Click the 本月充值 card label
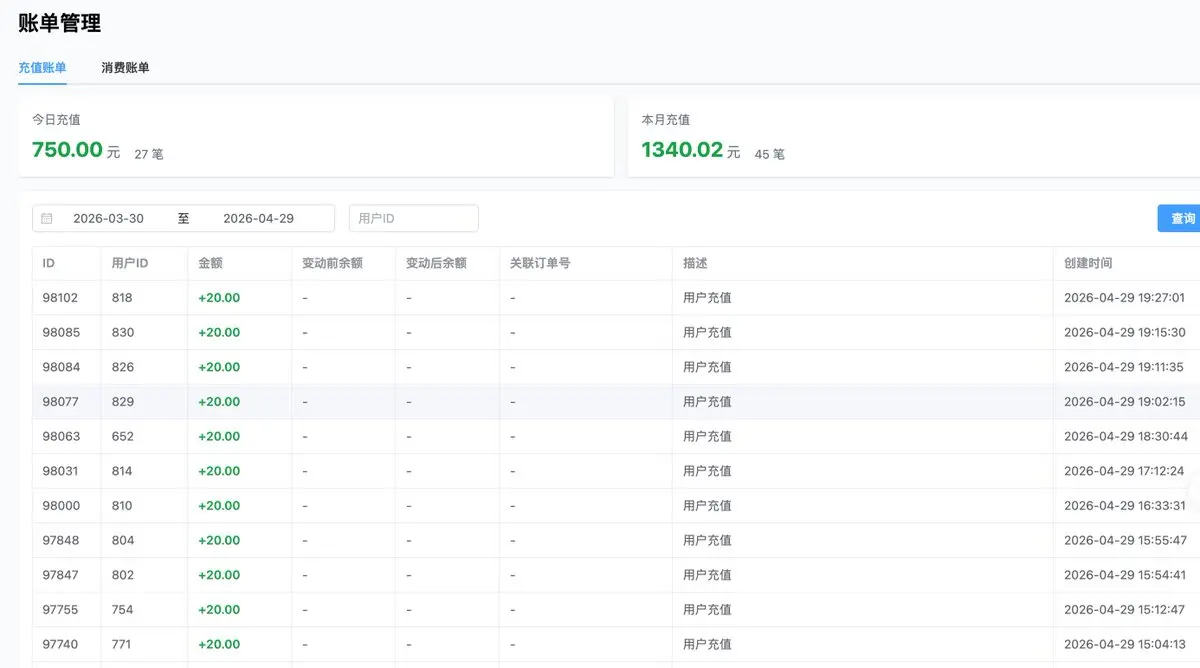1200x668 pixels. point(666,120)
